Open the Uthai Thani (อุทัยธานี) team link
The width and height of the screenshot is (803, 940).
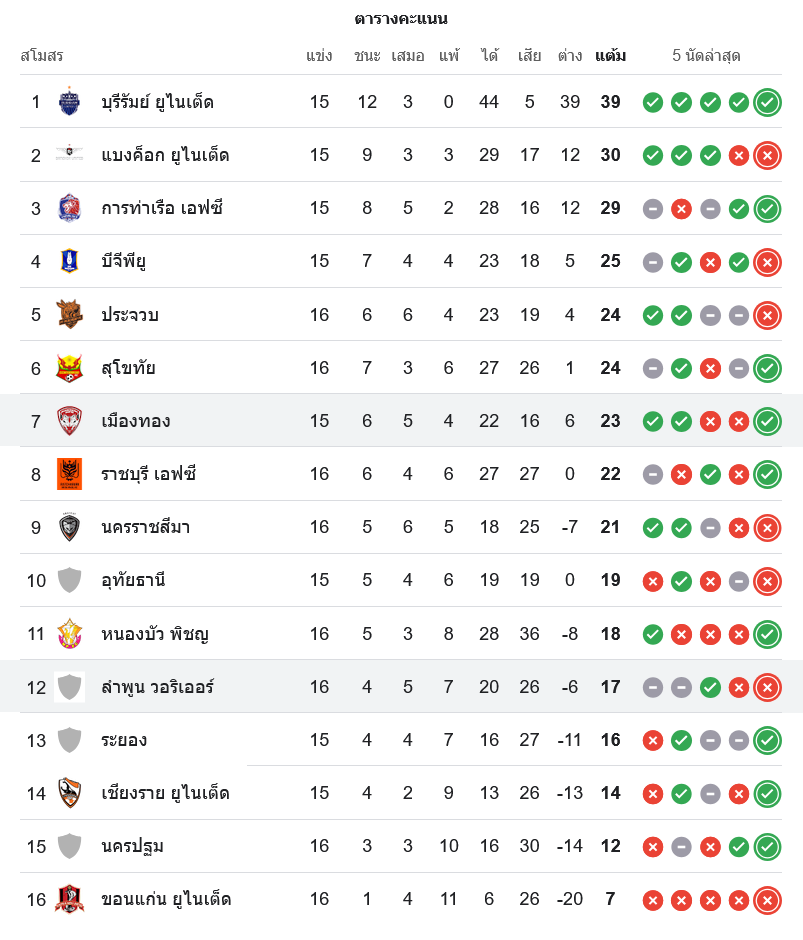coord(133,580)
